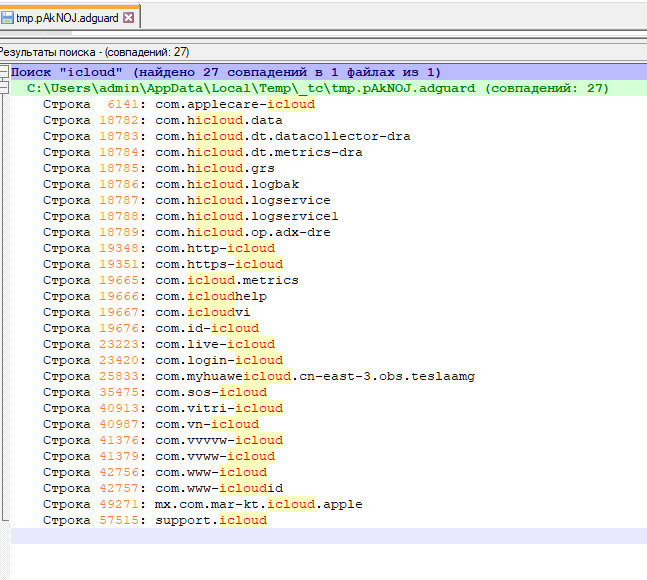The width and height of the screenshot is (647, 580).
Task: Open result line 42756 com.www-icloud
Action: click(155, 473)
